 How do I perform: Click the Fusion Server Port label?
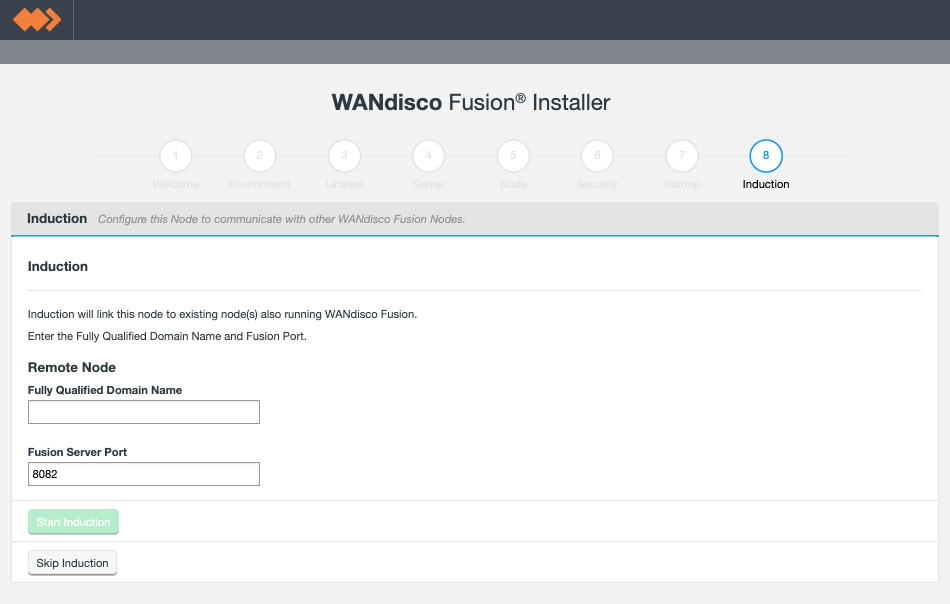coord(78,452)
